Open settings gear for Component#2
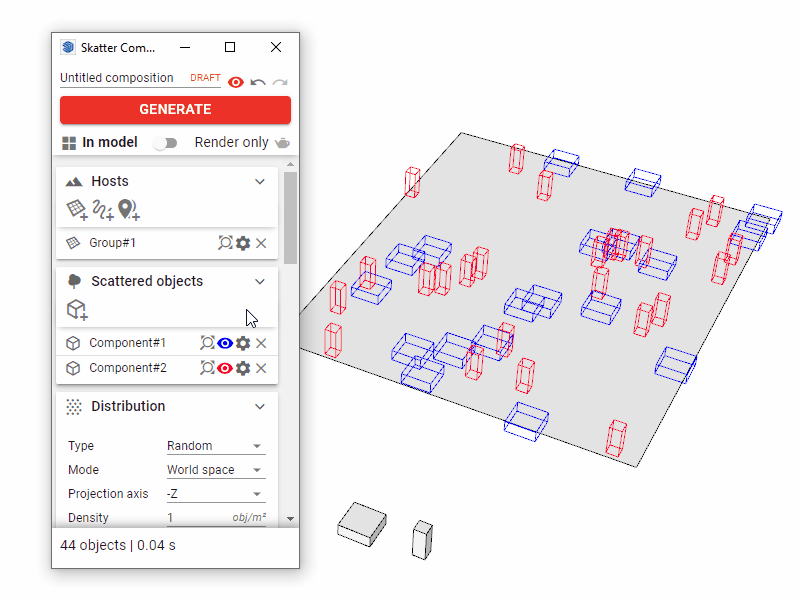The image size is (800, 600). (243, 368)
